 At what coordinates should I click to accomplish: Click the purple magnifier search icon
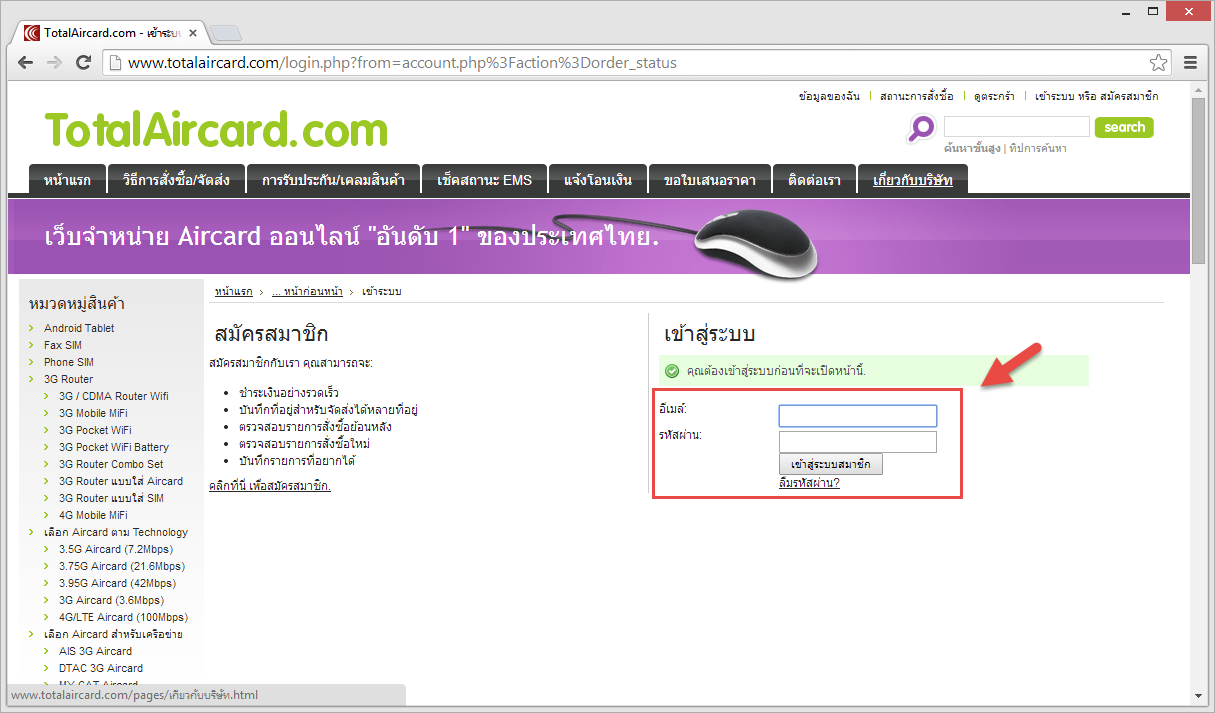pos(921,129)
